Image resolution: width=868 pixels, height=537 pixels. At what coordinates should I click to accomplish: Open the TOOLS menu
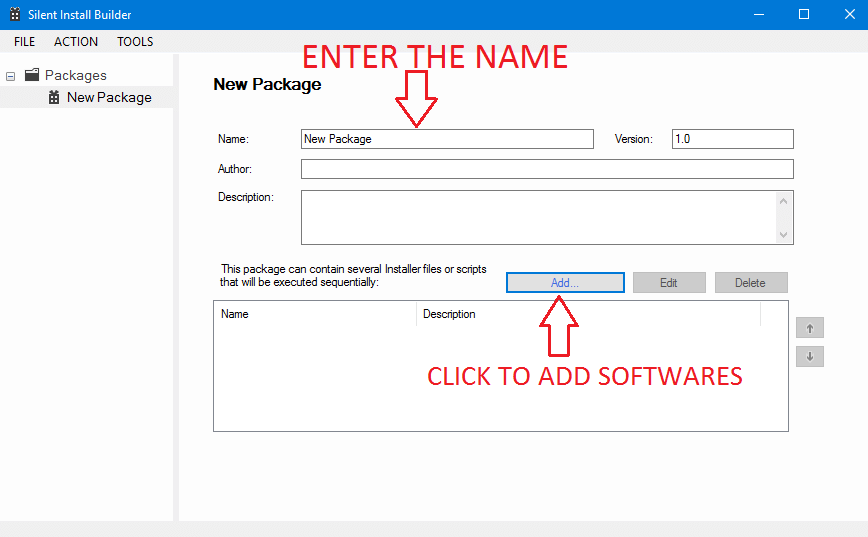[135, 42]
